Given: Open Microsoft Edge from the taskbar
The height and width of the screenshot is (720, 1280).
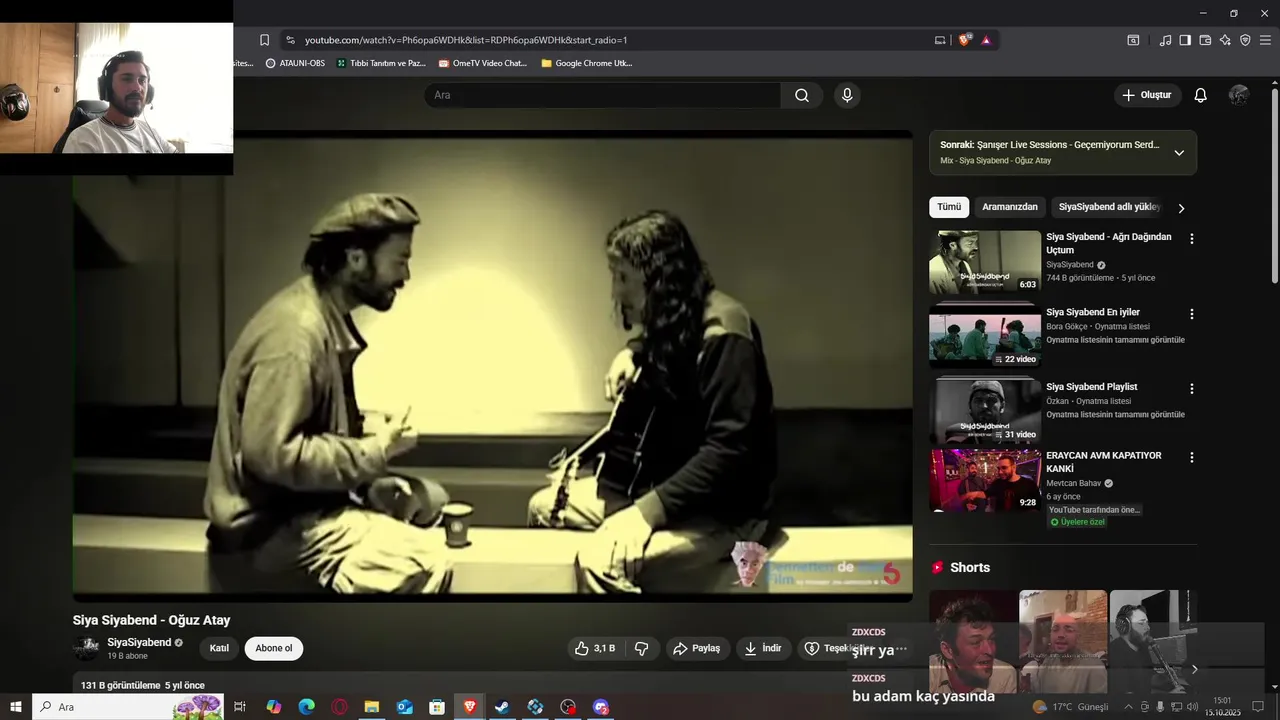Looking at the screenshot, I should point(307,707).
